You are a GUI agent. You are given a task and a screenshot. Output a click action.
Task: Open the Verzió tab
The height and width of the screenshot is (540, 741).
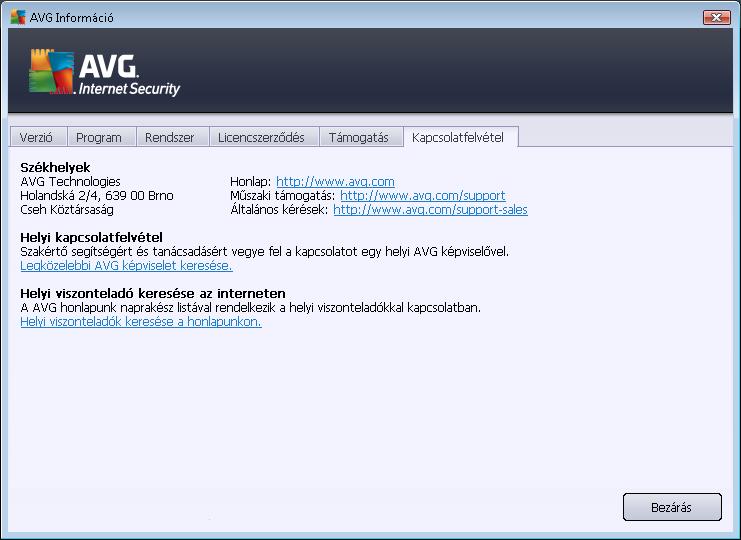pos(38,137)
